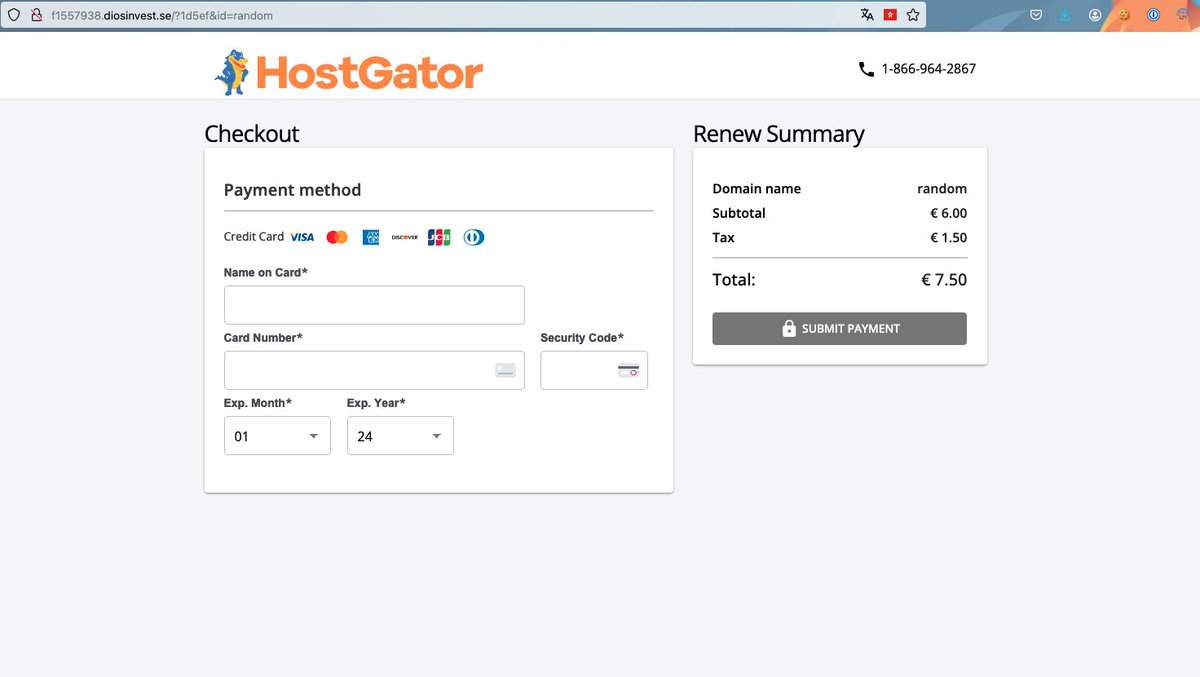Image resolution: width=1200 pixels, height=677 pixels.
Task: Bookmark the page with the star icon
Action: tap(911, 14)
